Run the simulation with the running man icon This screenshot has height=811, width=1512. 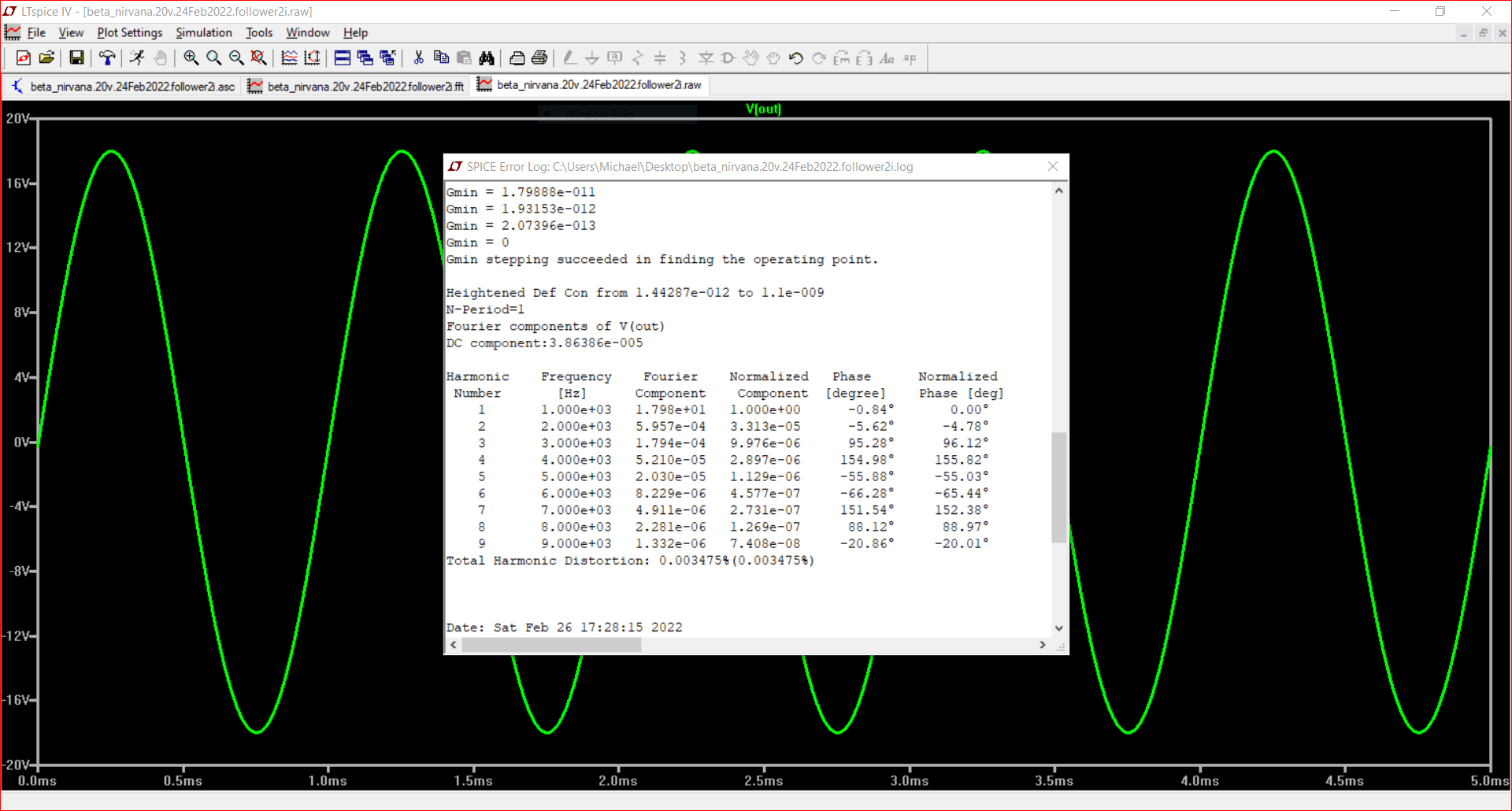[137, 58]
